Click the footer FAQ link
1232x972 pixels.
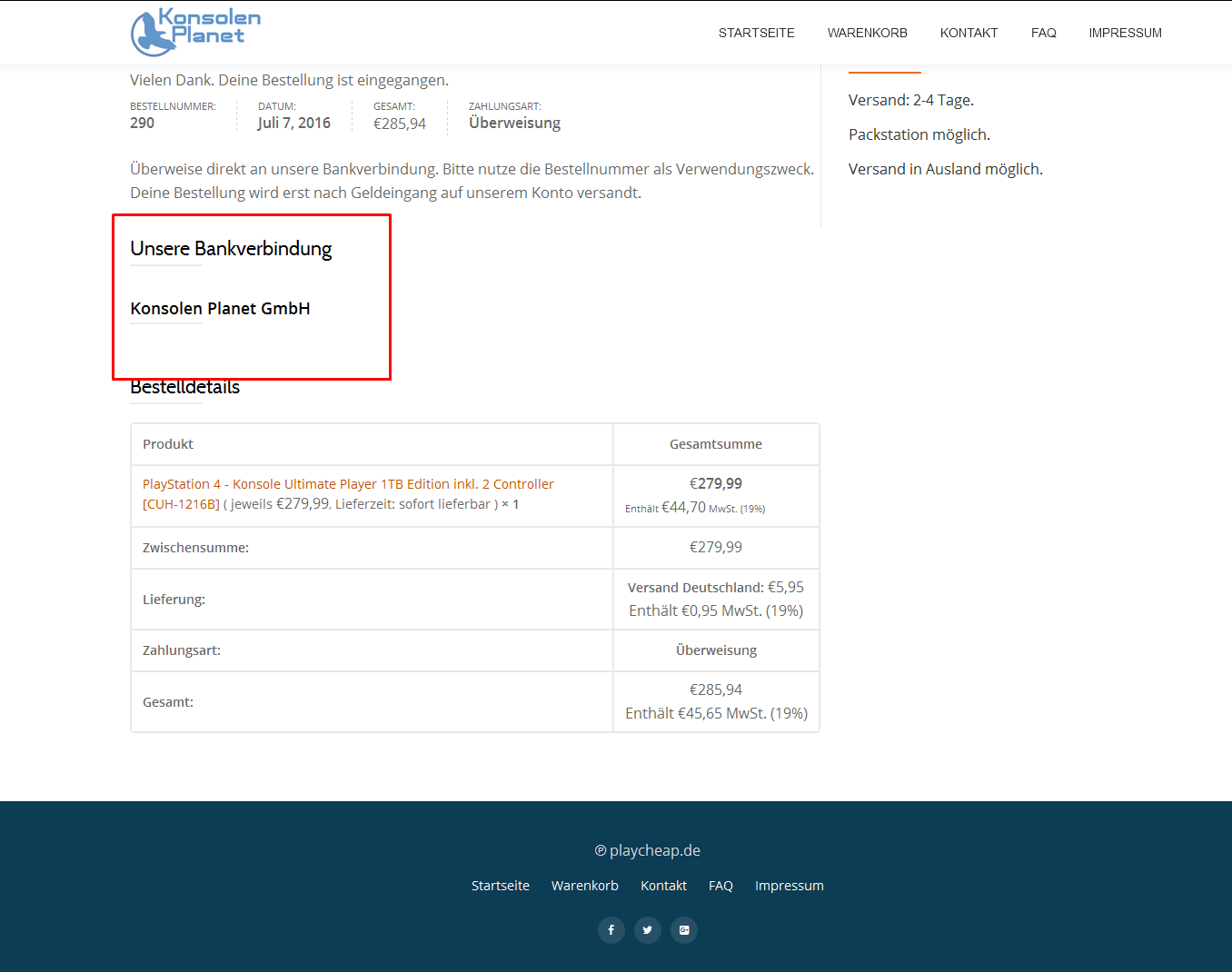tap(721, 886)
